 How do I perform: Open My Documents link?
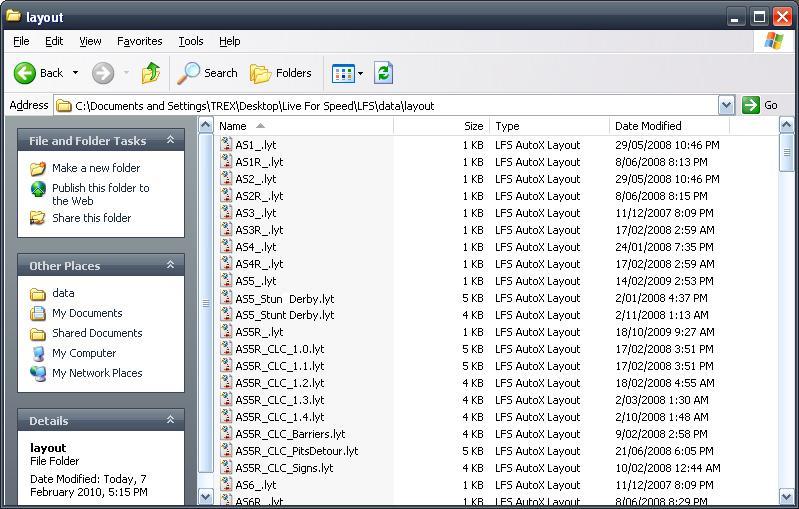pos(87,313)
